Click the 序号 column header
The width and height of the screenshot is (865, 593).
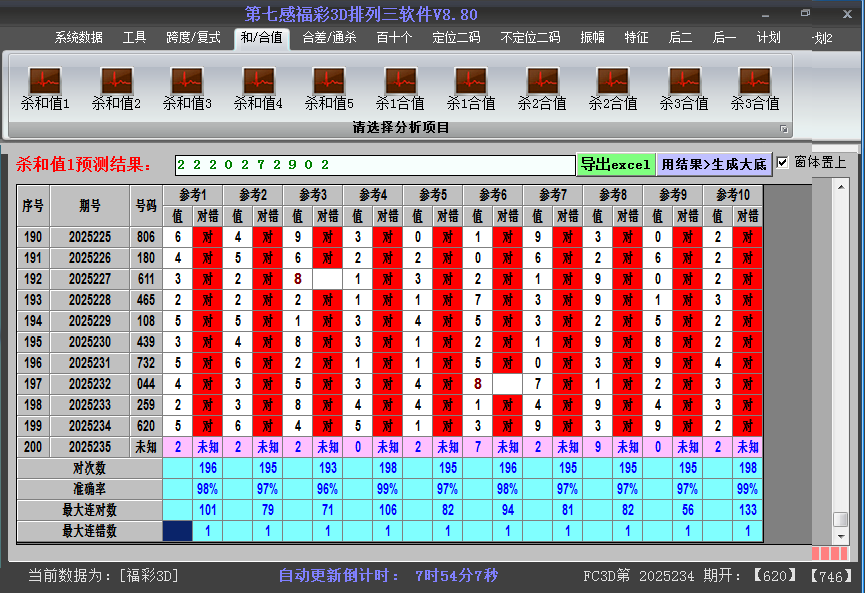33,206
